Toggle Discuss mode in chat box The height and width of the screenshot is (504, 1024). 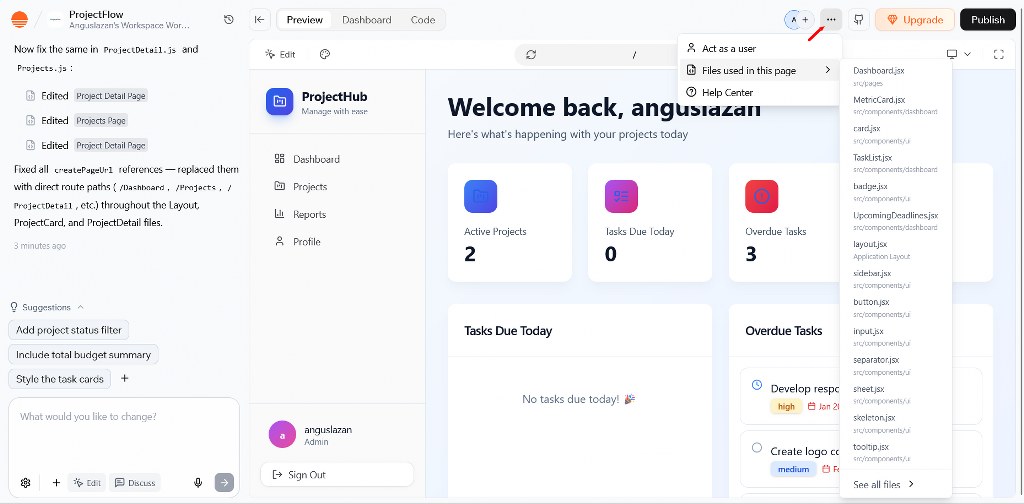[135, 482]
